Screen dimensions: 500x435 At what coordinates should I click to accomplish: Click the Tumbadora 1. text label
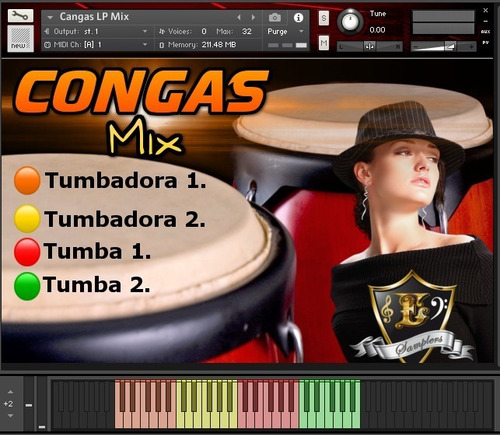[126, 180]
